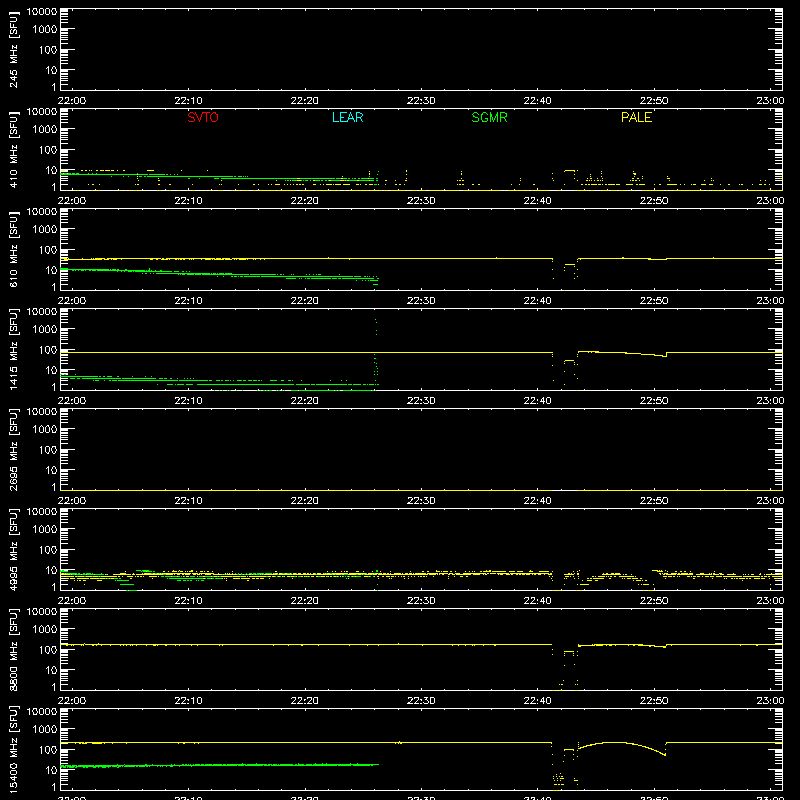Select the 15400 MHz [SFU] axis label
Viewport: 800px width, 800px height.
(13, 749)
